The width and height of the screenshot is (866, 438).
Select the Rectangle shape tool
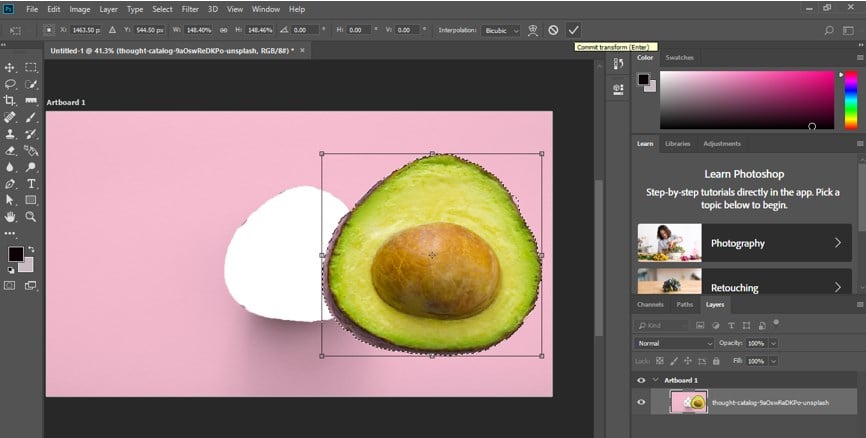click(31, 200)
